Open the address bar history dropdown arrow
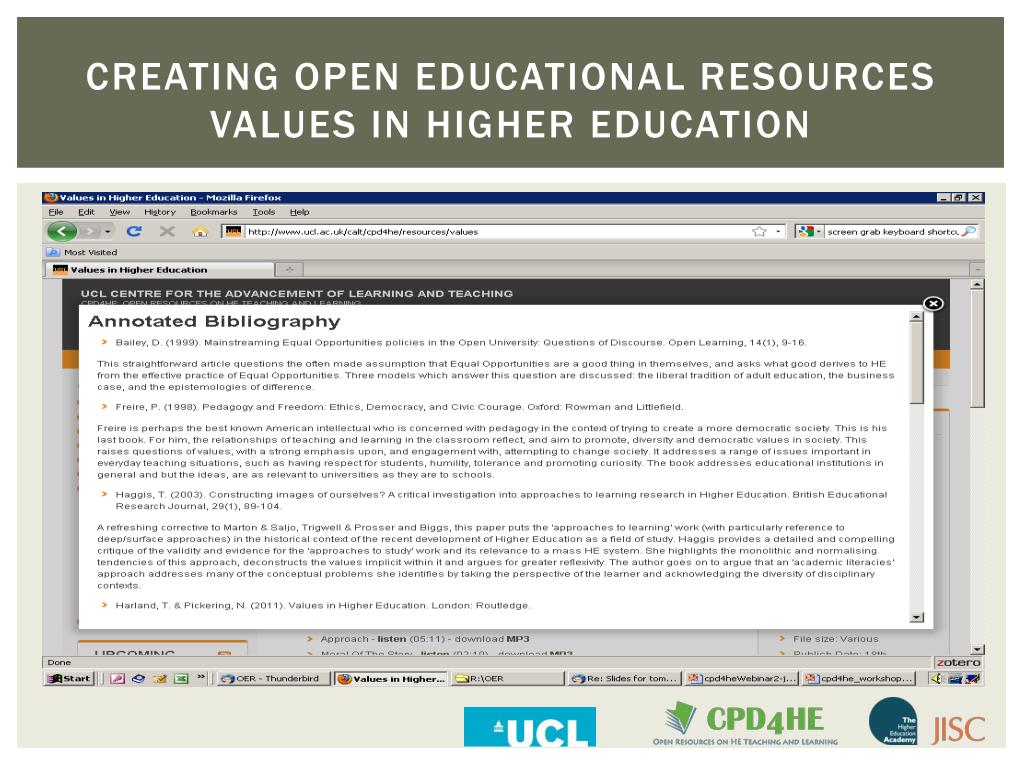 (778, 231)
